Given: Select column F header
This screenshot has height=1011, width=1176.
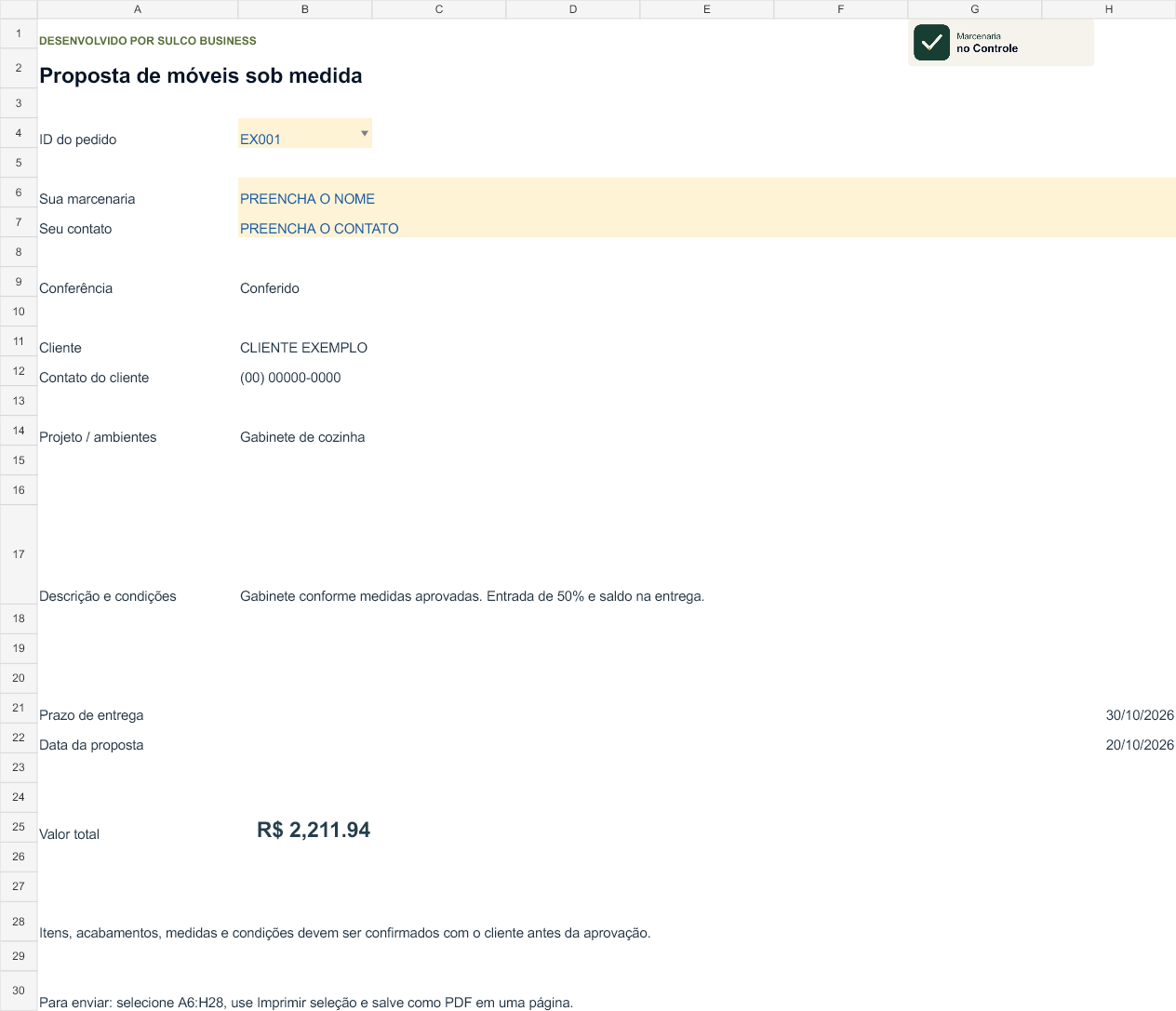Looking at the screenshot, I should pyautogui.click(x=841, y=9).
